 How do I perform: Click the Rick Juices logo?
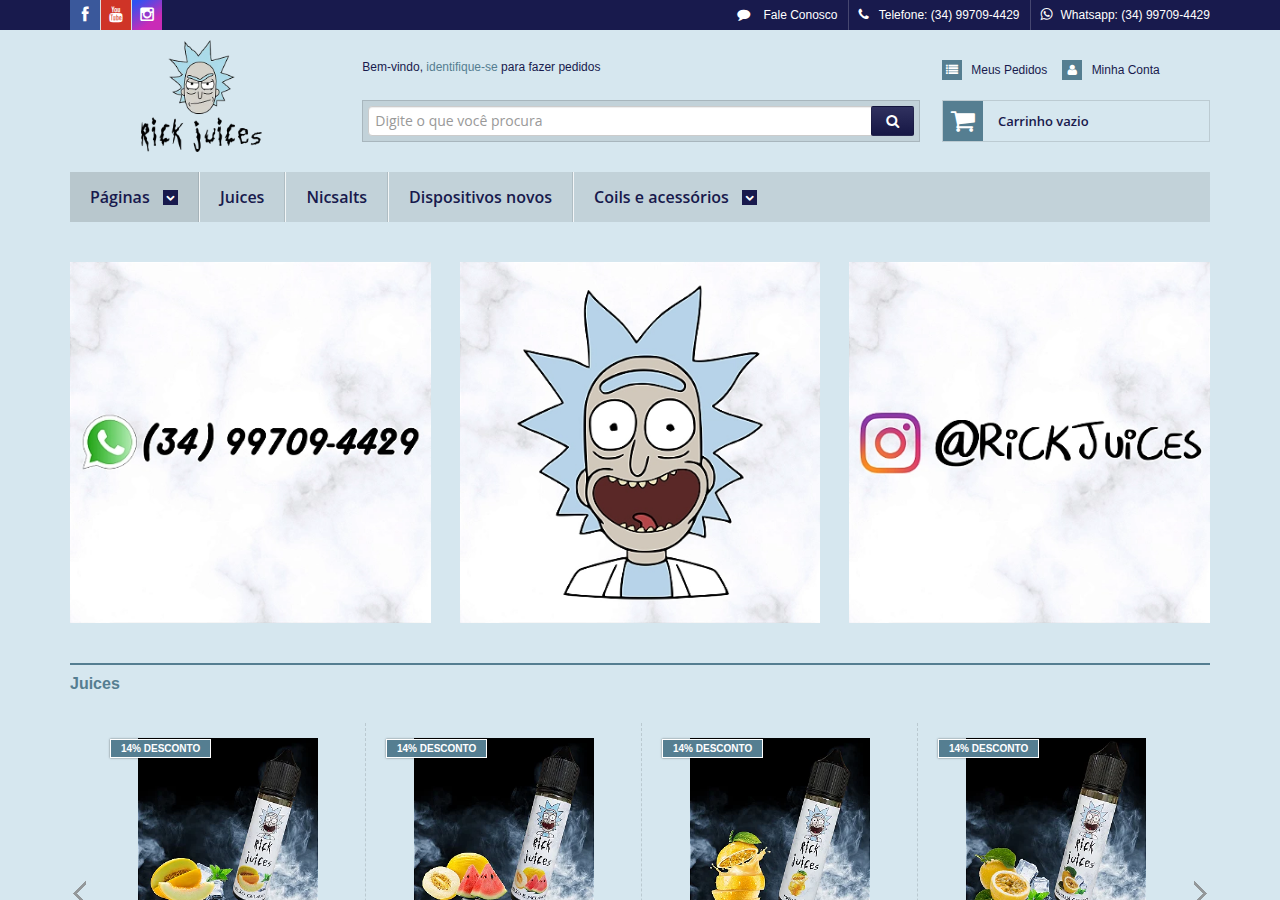coord(201,96)
